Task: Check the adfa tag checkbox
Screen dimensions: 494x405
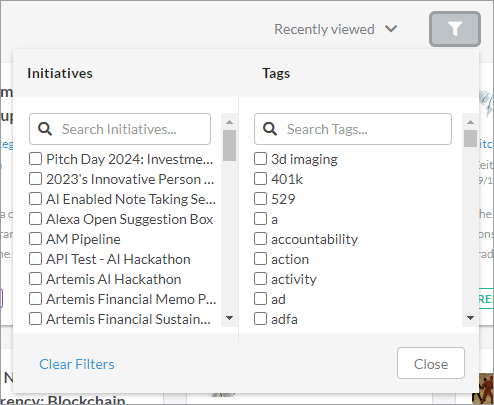Action: [x=260, y=319]
